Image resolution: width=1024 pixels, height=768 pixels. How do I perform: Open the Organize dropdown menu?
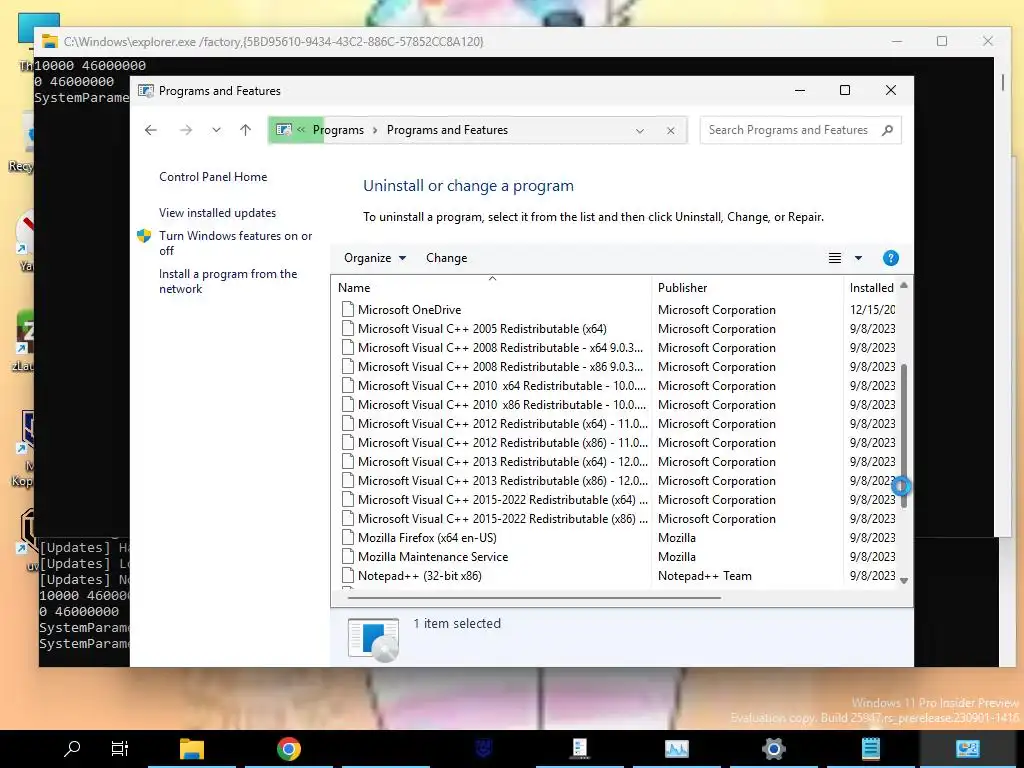[x=375, y=258]
